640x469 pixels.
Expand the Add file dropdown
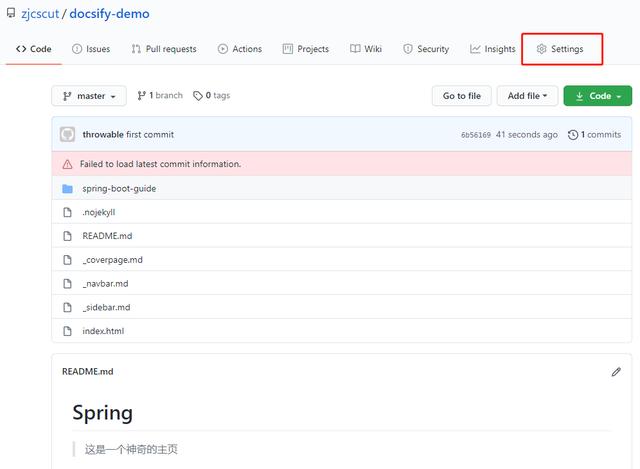(x=527, y=96)
